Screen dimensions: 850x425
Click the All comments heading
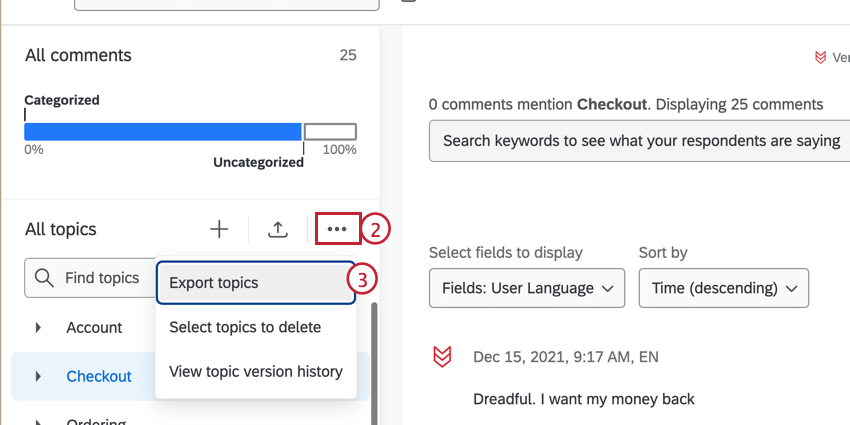(x=78, y=55)
